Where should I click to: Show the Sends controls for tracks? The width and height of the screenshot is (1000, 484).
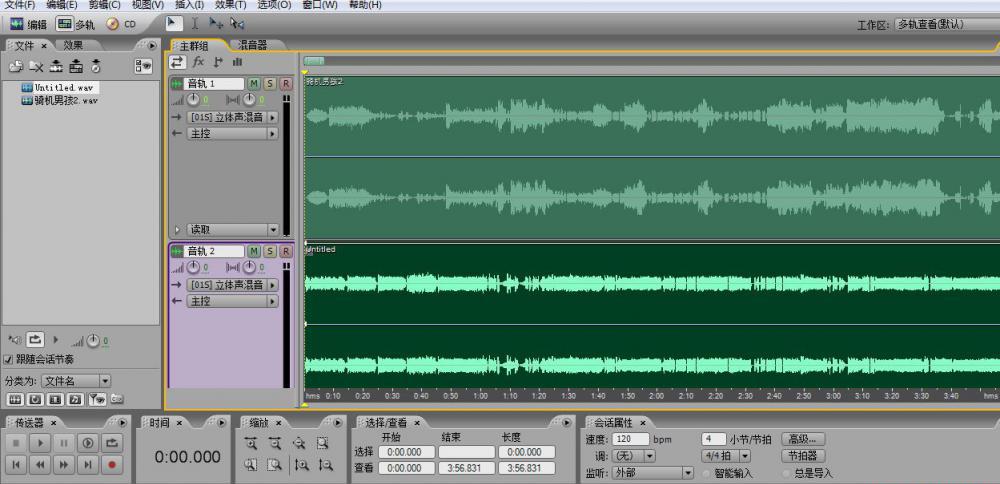pos(218,62)
